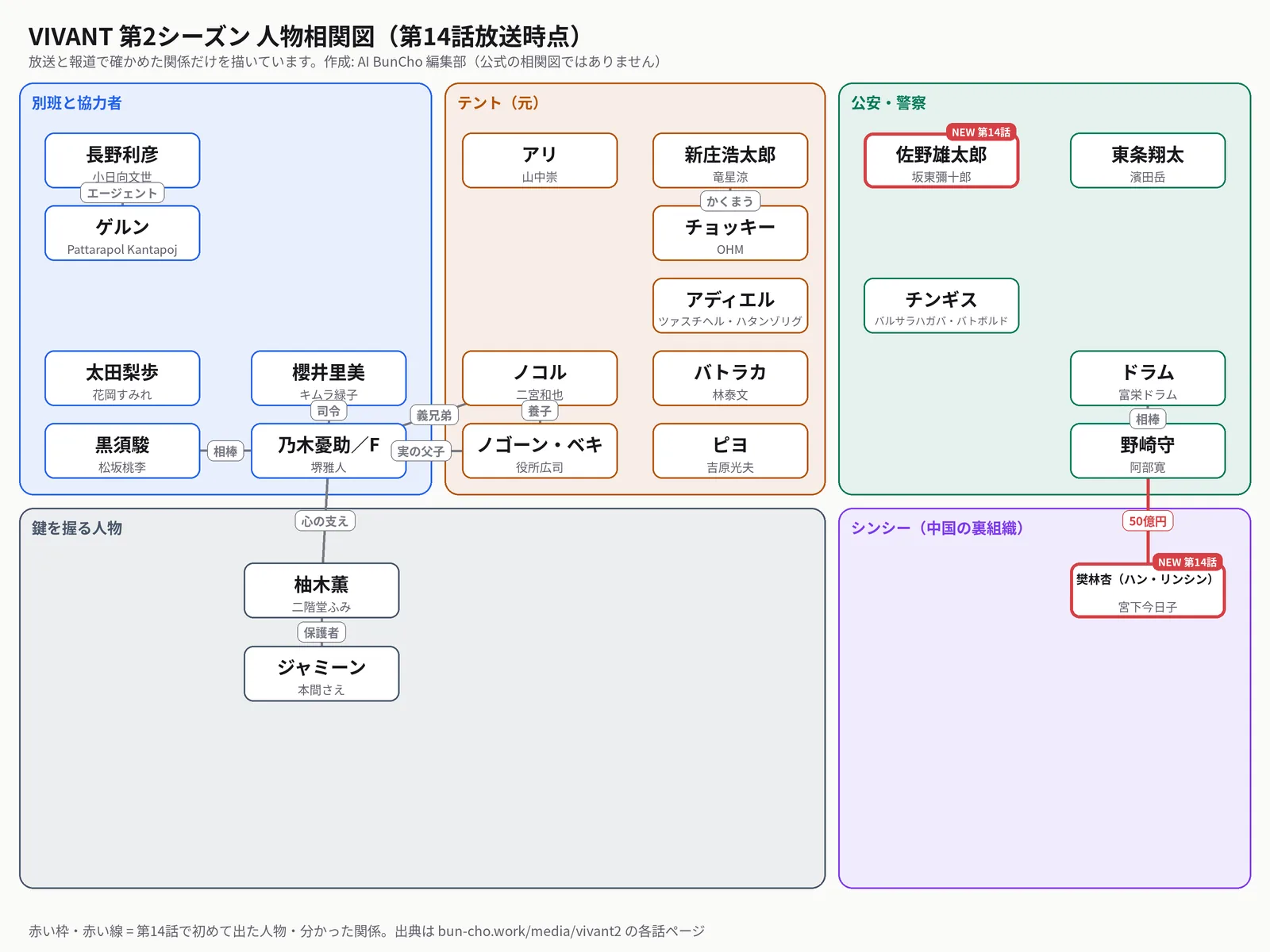Click the 東条翔太 character card
The height and width of the screenshot is (952, 1270).
pos(1148,160)
